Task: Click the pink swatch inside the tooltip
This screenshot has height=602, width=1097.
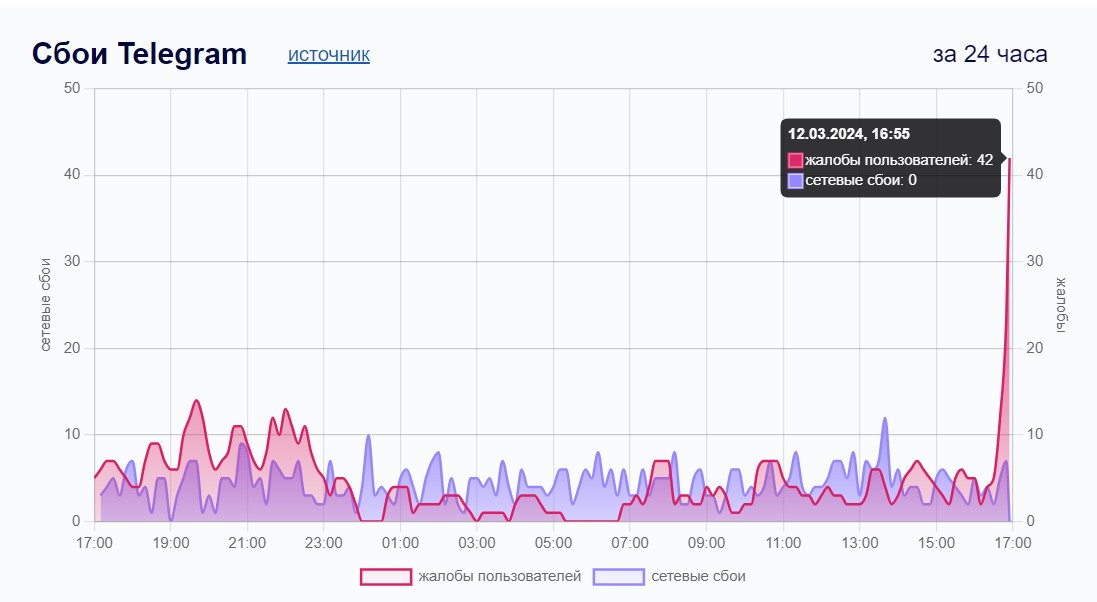Action: point(796,160)
